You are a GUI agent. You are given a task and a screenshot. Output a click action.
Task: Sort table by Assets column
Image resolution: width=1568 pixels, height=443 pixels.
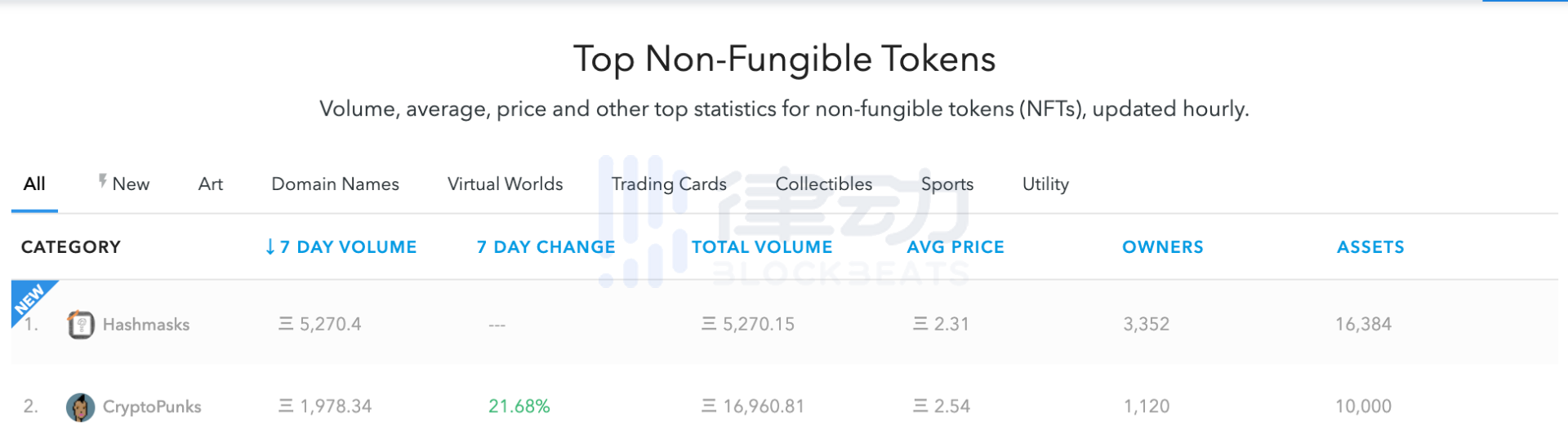click(x=1370, y=247)
